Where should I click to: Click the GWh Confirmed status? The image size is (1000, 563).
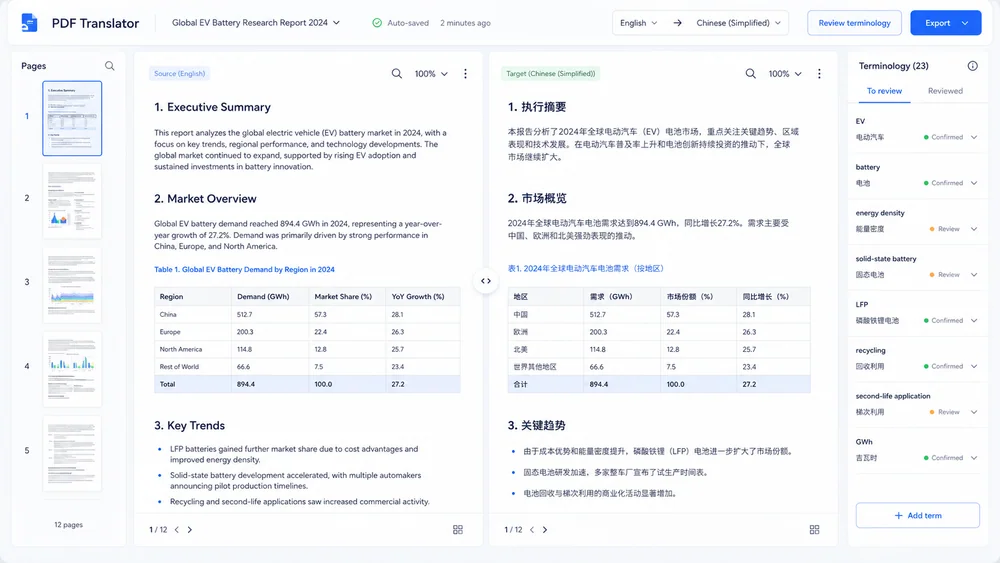coord(943,458)
